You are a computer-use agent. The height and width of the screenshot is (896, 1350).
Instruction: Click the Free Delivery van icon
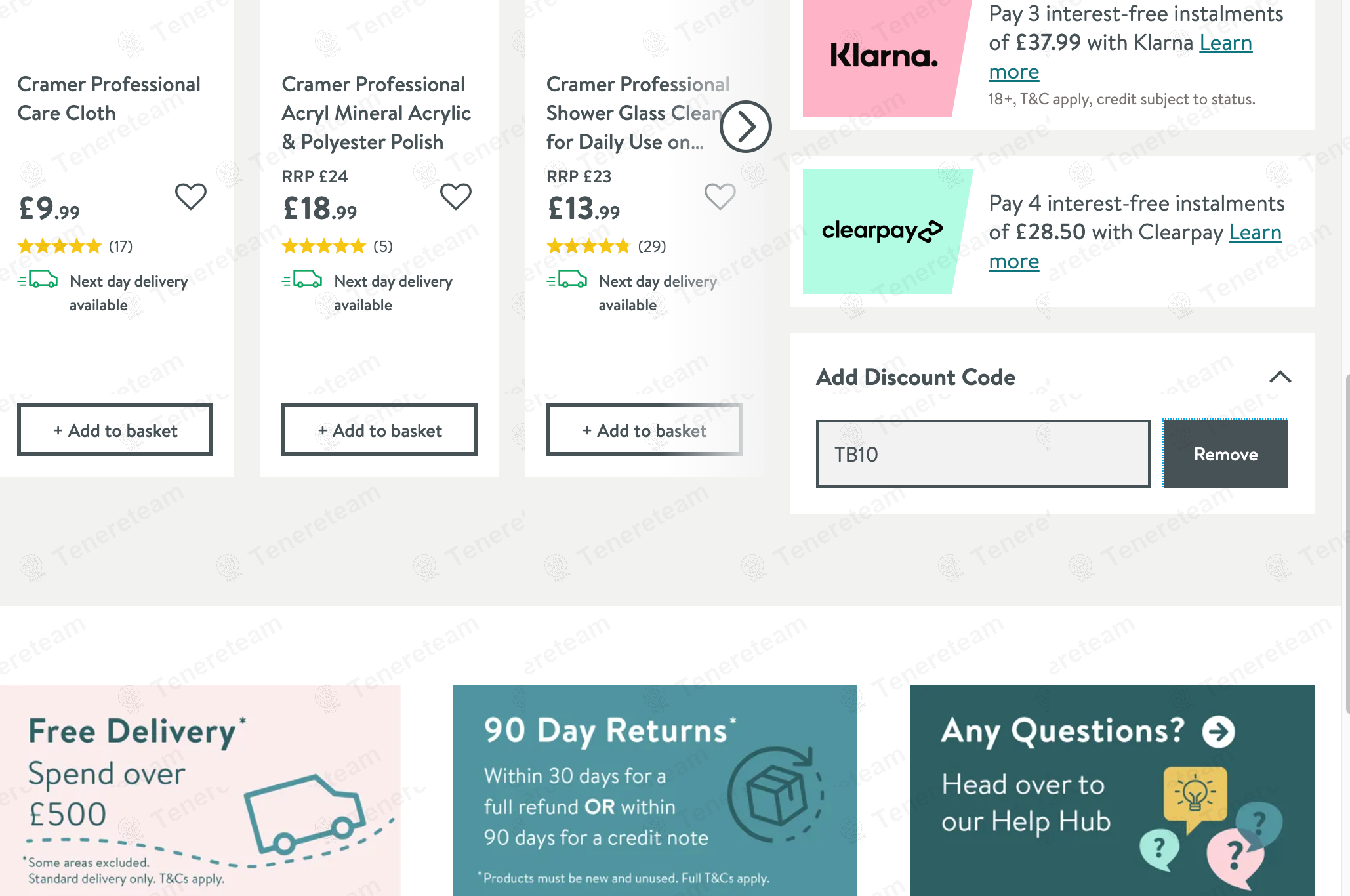click(x=305, y=813)
